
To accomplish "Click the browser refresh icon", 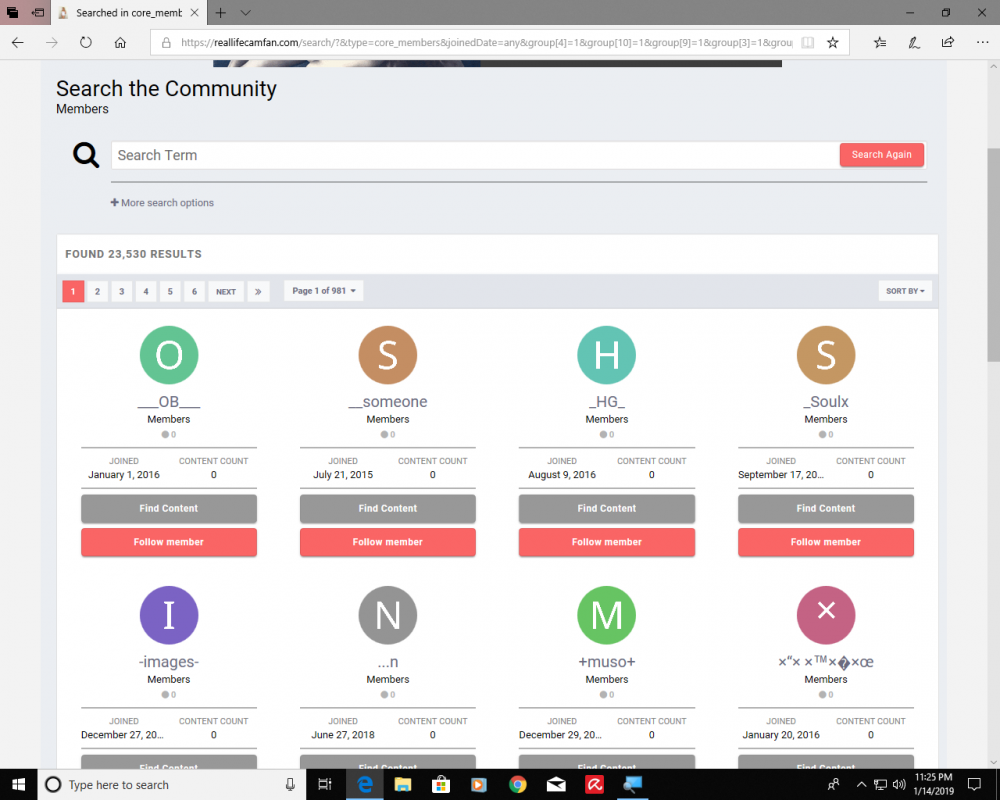I will click(x=86, y=43).
